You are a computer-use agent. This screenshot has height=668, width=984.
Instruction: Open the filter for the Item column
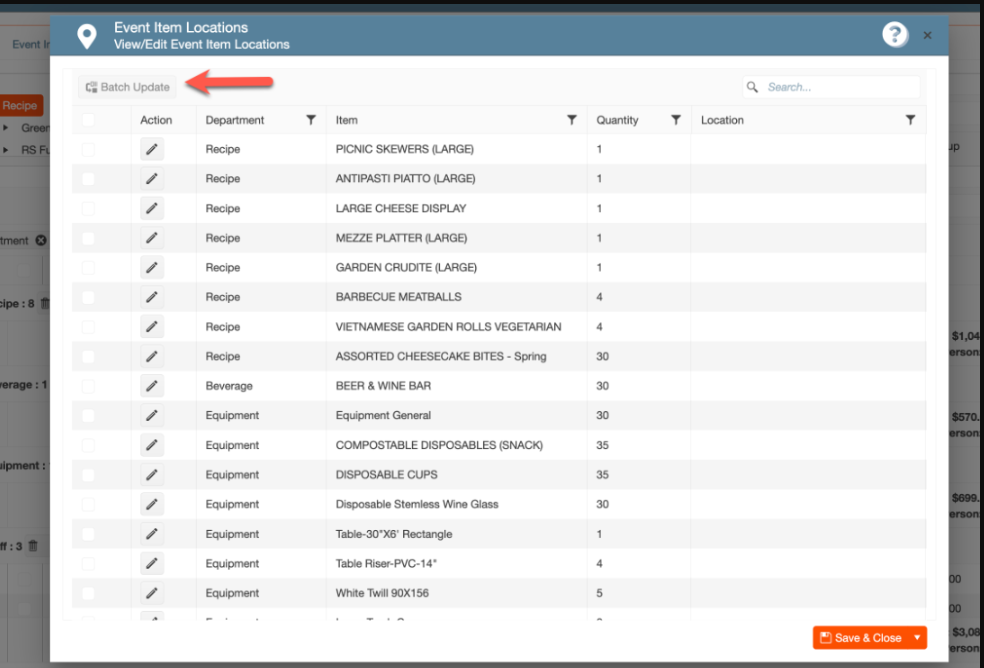click(572, 120)
